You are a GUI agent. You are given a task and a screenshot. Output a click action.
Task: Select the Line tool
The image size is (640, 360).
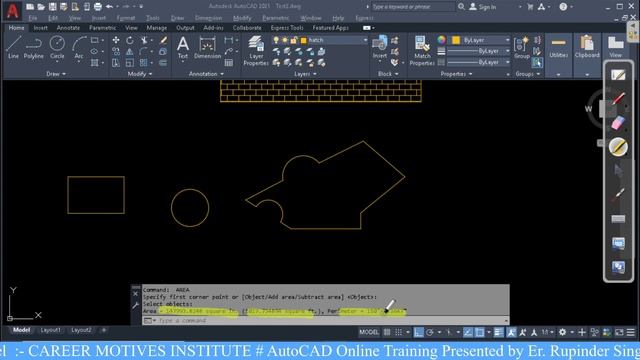click(13, 47)
